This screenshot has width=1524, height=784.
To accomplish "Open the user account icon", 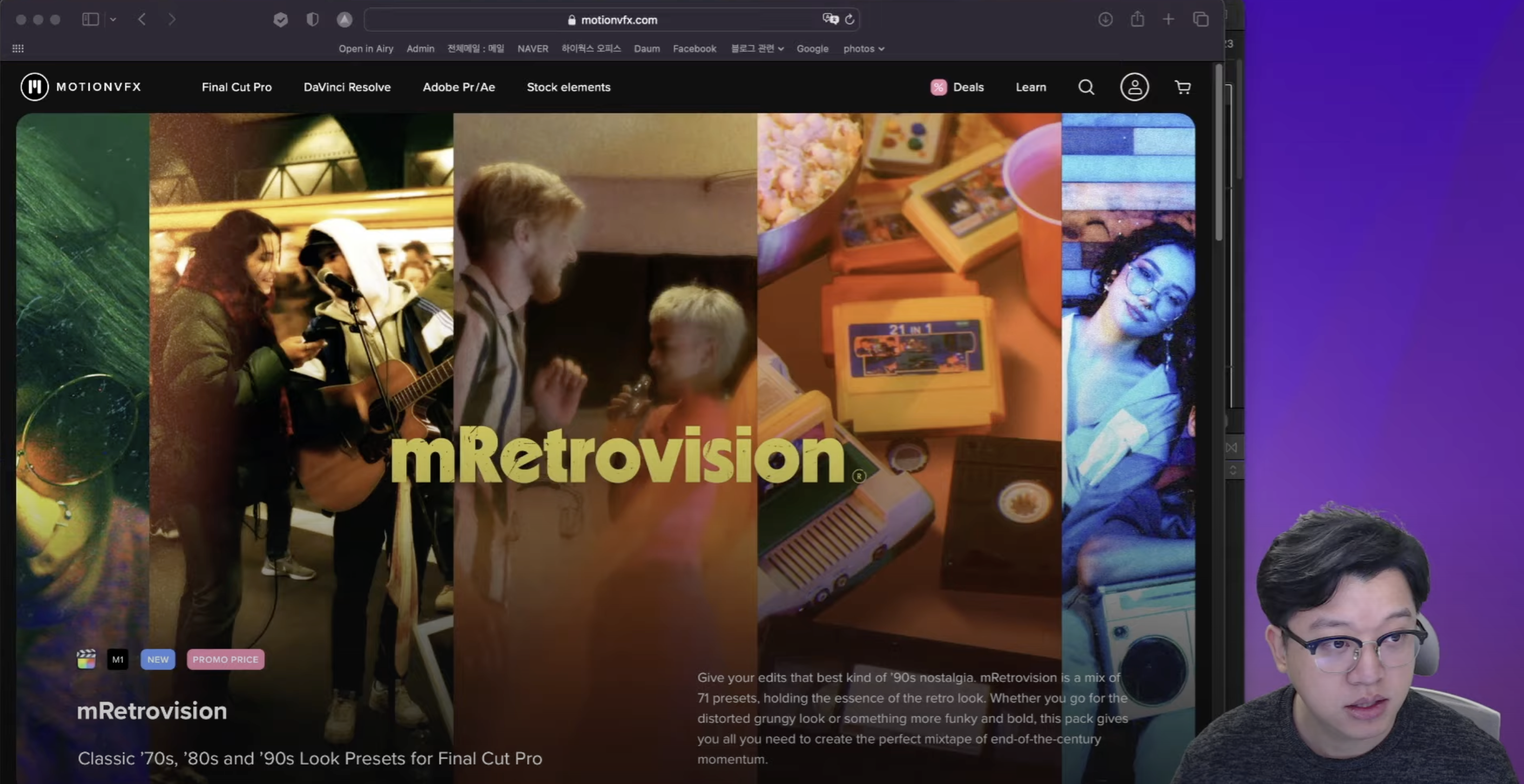I will (1134, 87).
